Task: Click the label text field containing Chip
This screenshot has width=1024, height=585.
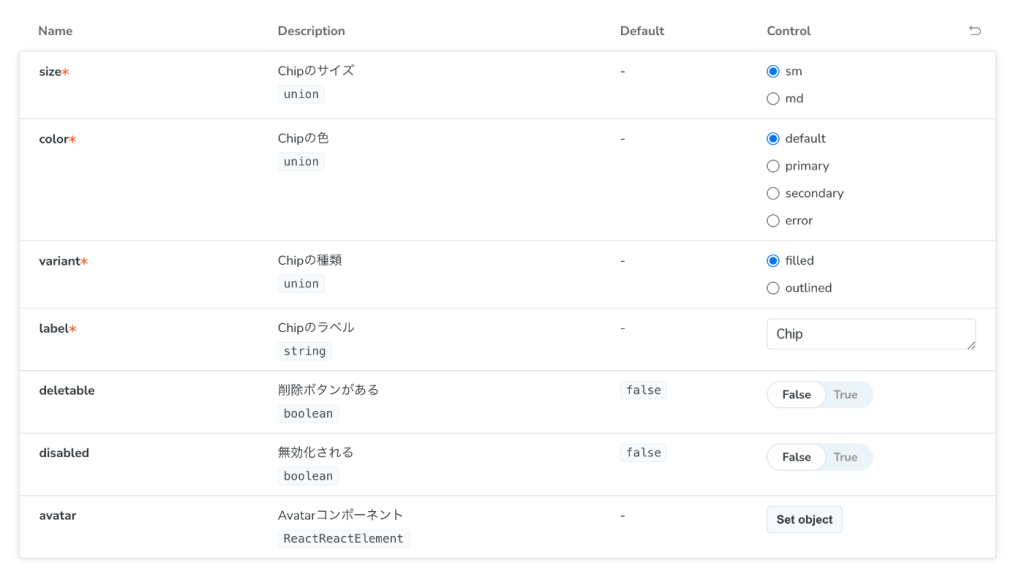Action: 870,334
